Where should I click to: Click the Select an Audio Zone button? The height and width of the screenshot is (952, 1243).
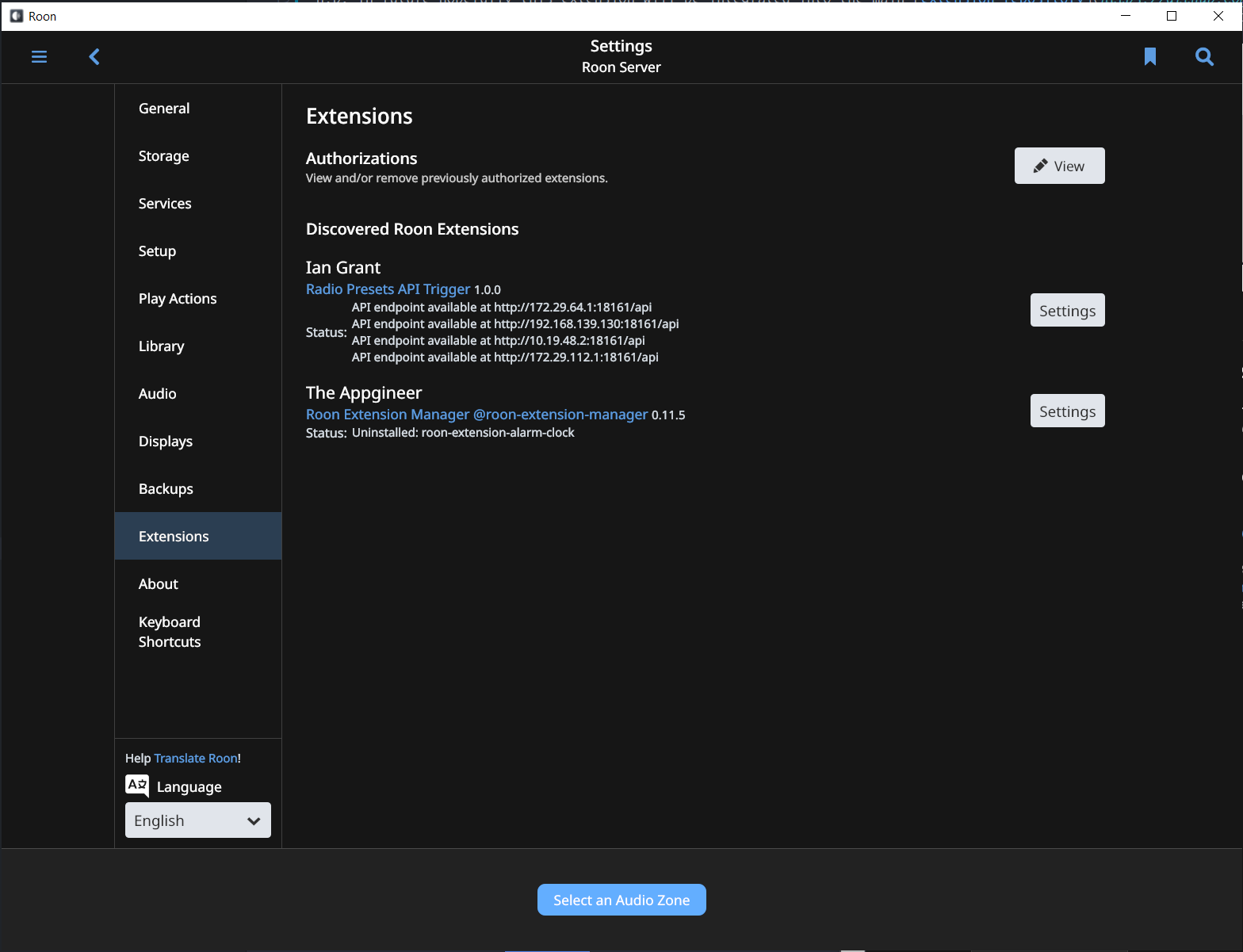(621, 900)
